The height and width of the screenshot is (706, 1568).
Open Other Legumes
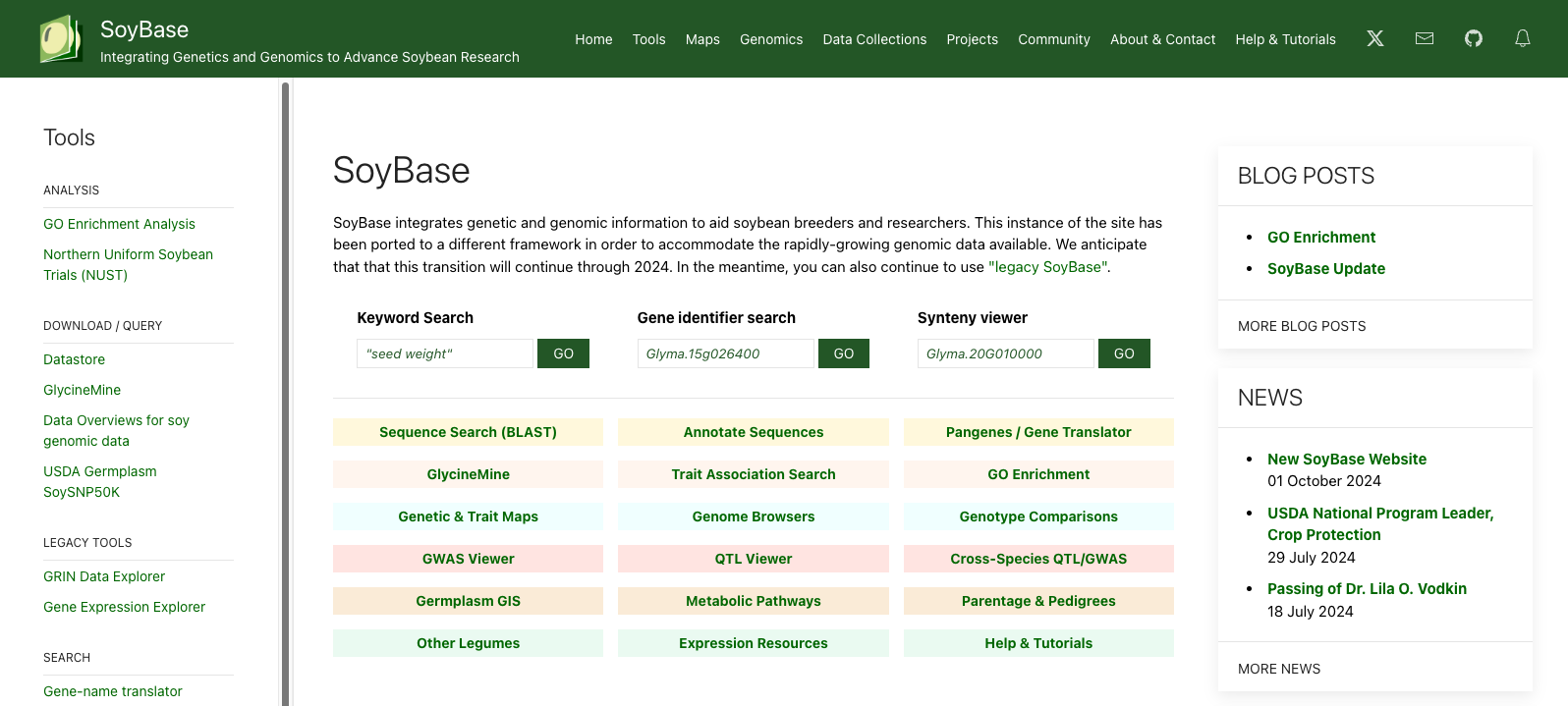coord(468,643)
